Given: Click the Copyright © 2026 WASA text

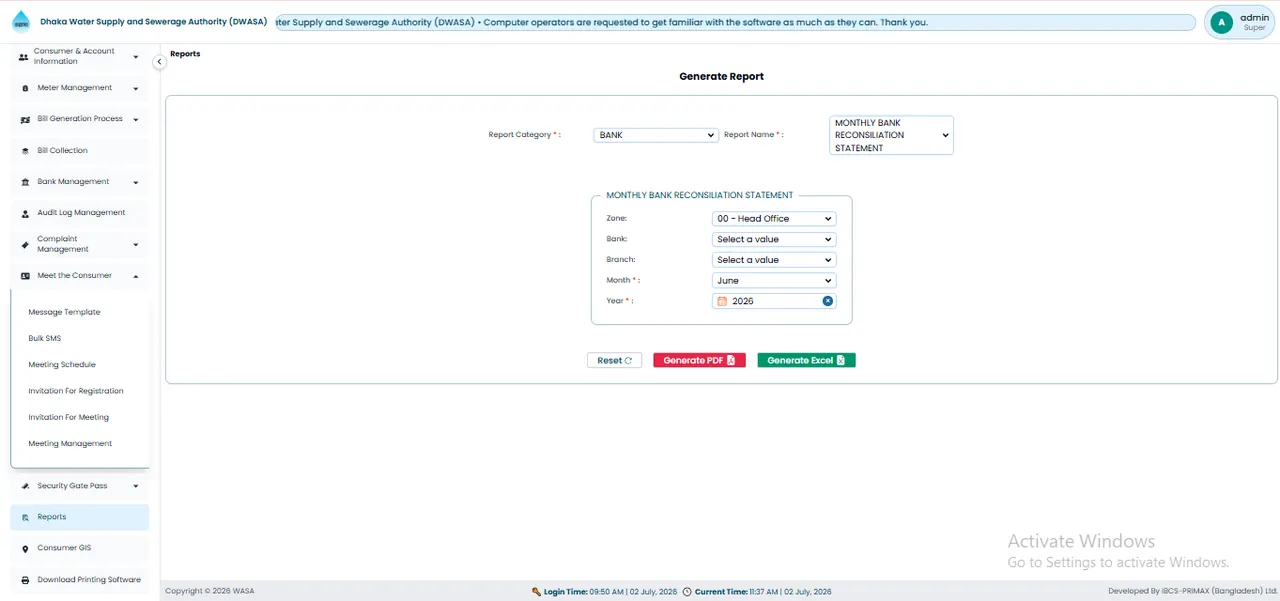Looking at the screenshot, I should point(210,592).
